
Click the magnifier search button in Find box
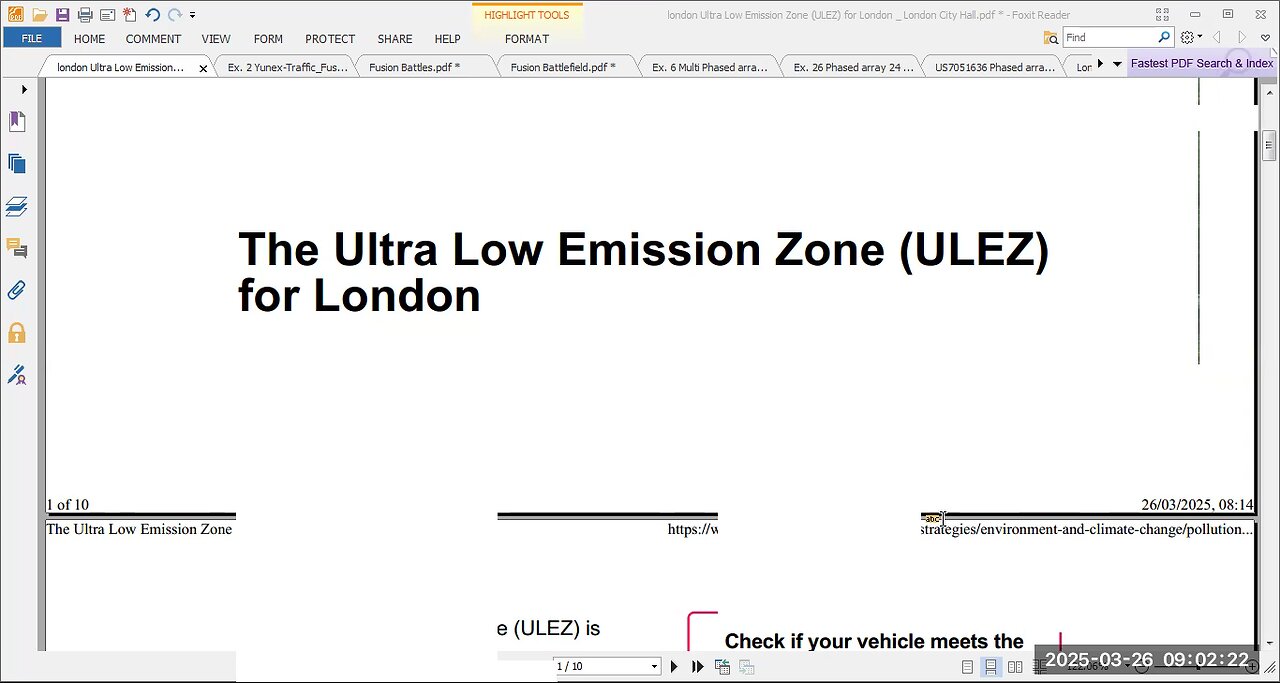point(1164,37)
